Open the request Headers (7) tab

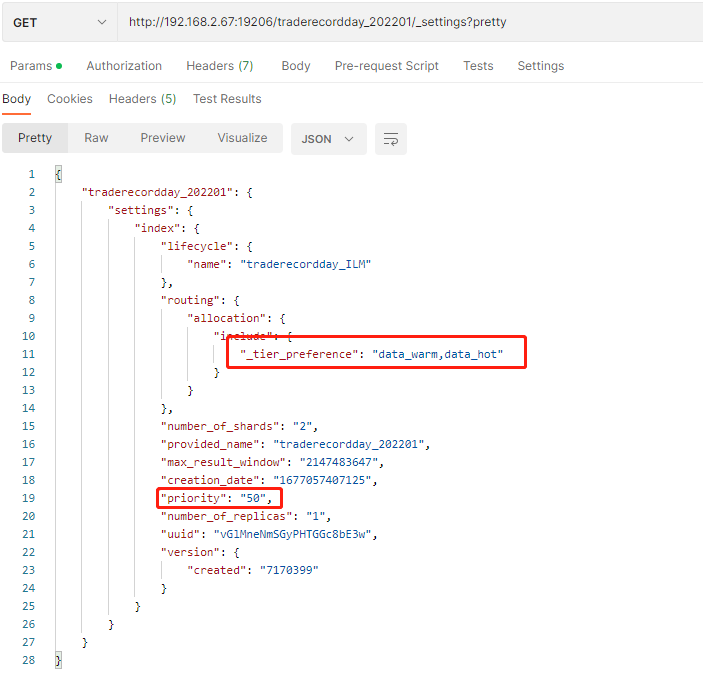click(x=220, y=66)
